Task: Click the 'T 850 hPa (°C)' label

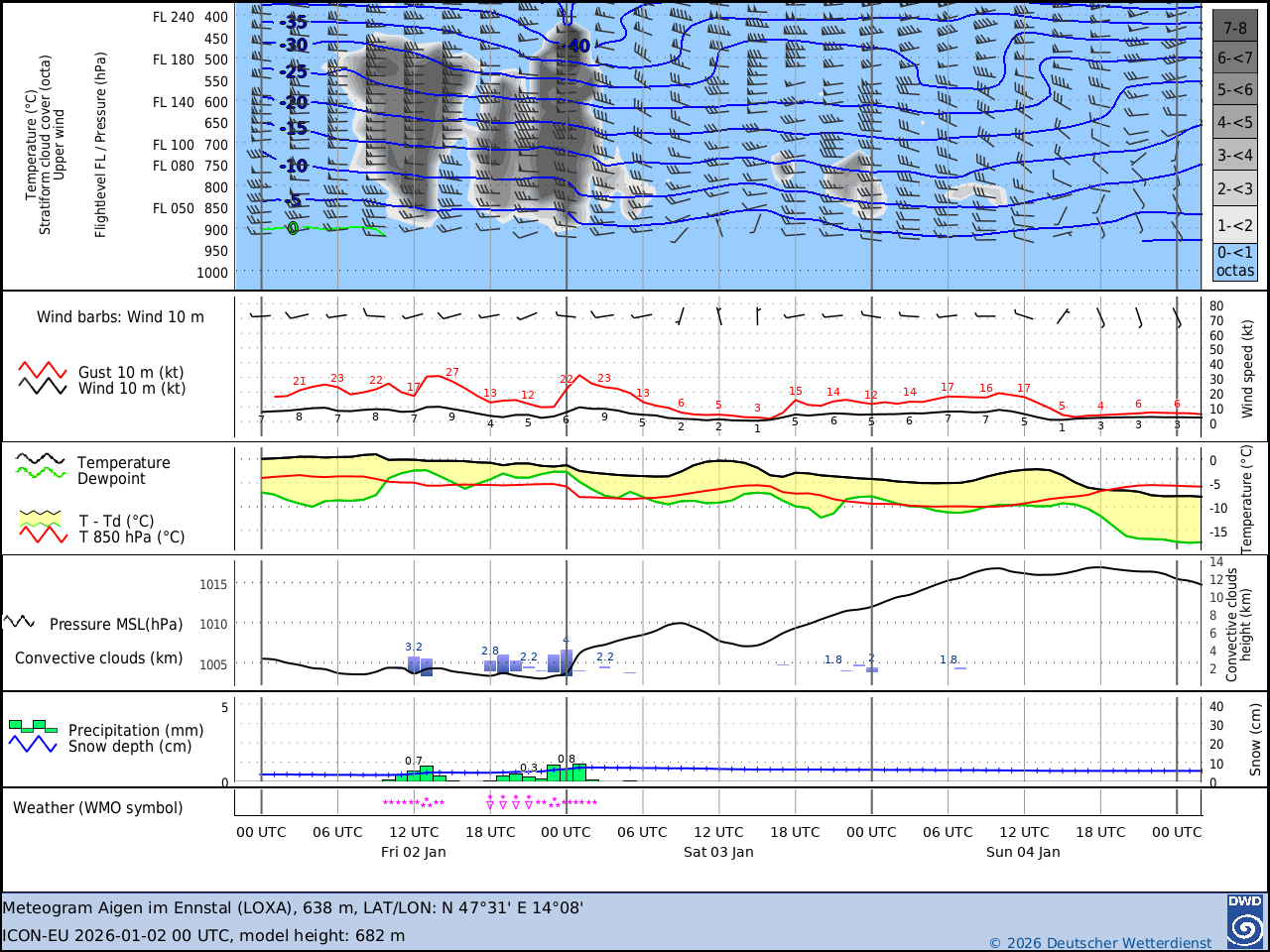Action: (132, 537)
